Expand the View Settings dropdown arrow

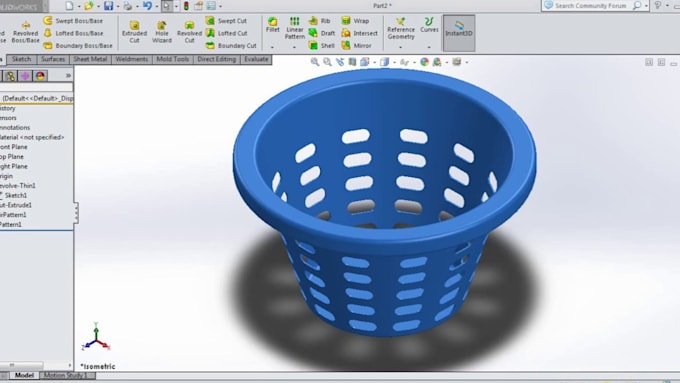467,62
